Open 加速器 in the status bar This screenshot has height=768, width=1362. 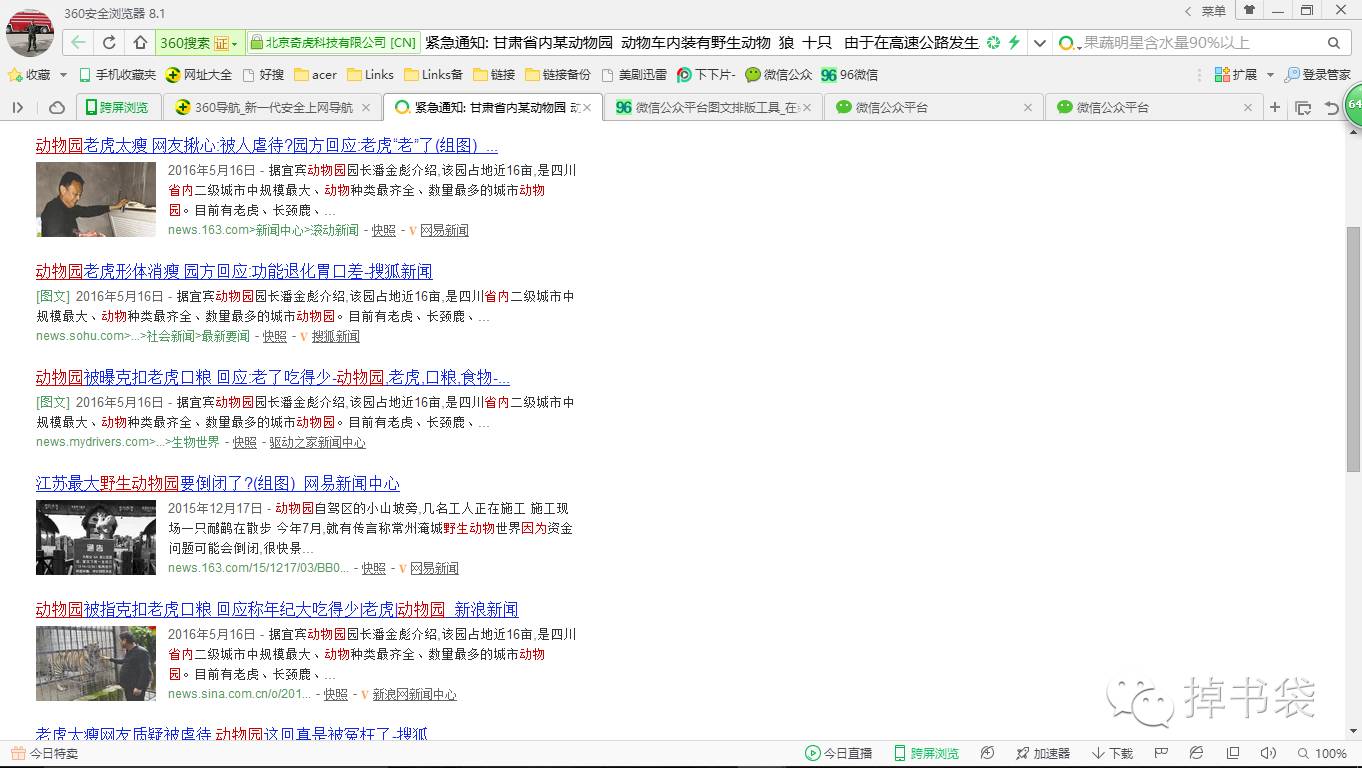pyautogui.click(x=1043, y=753)
